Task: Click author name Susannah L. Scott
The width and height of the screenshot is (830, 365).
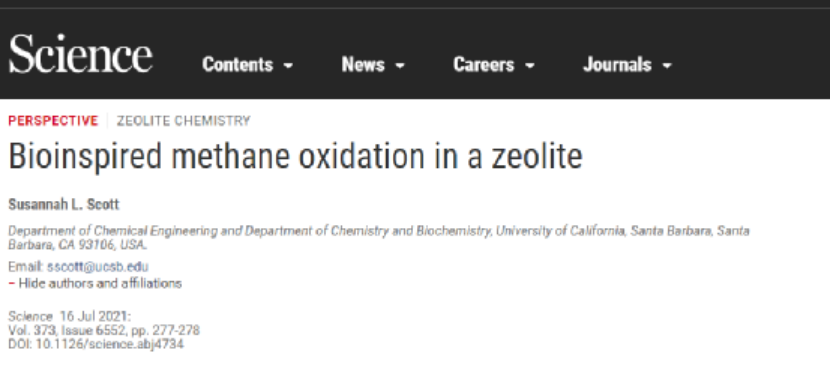Action: [x=64, y=204]
